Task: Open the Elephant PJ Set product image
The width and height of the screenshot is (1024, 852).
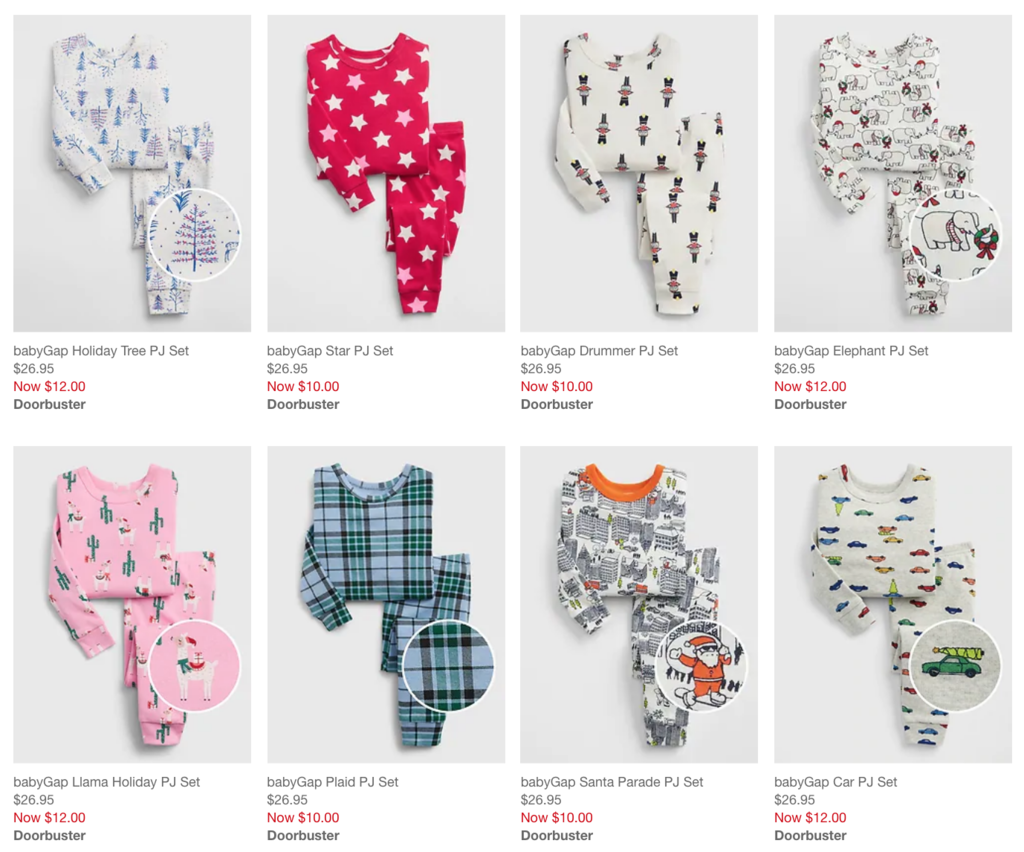Action: [x=893, y=174]
